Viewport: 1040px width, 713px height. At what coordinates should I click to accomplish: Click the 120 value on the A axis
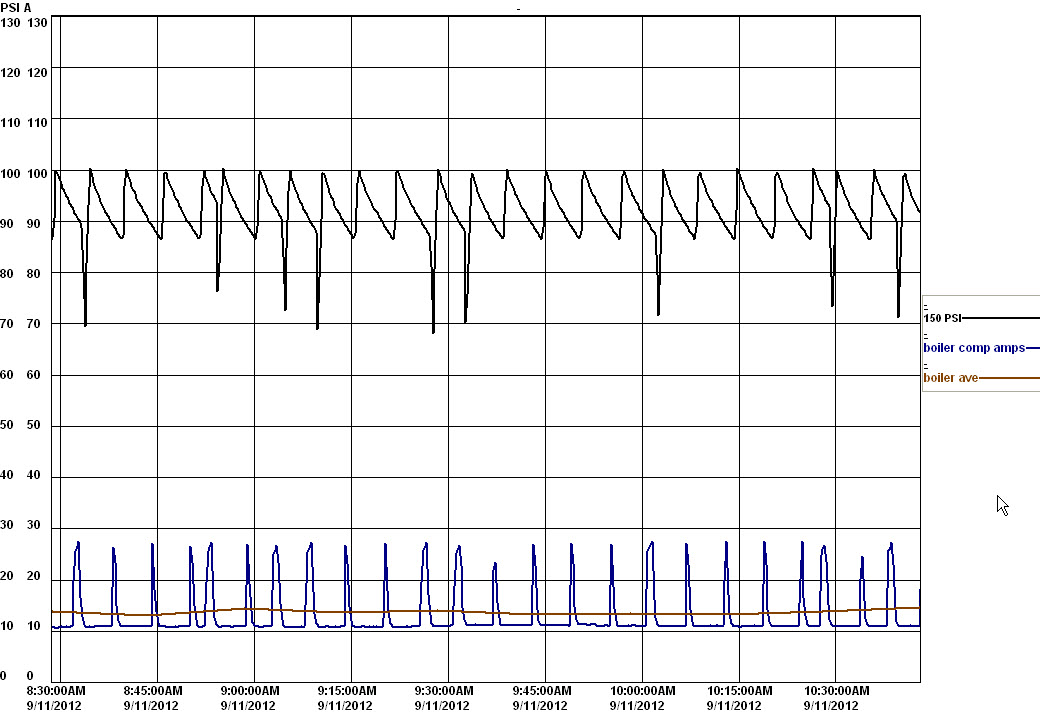37,73
